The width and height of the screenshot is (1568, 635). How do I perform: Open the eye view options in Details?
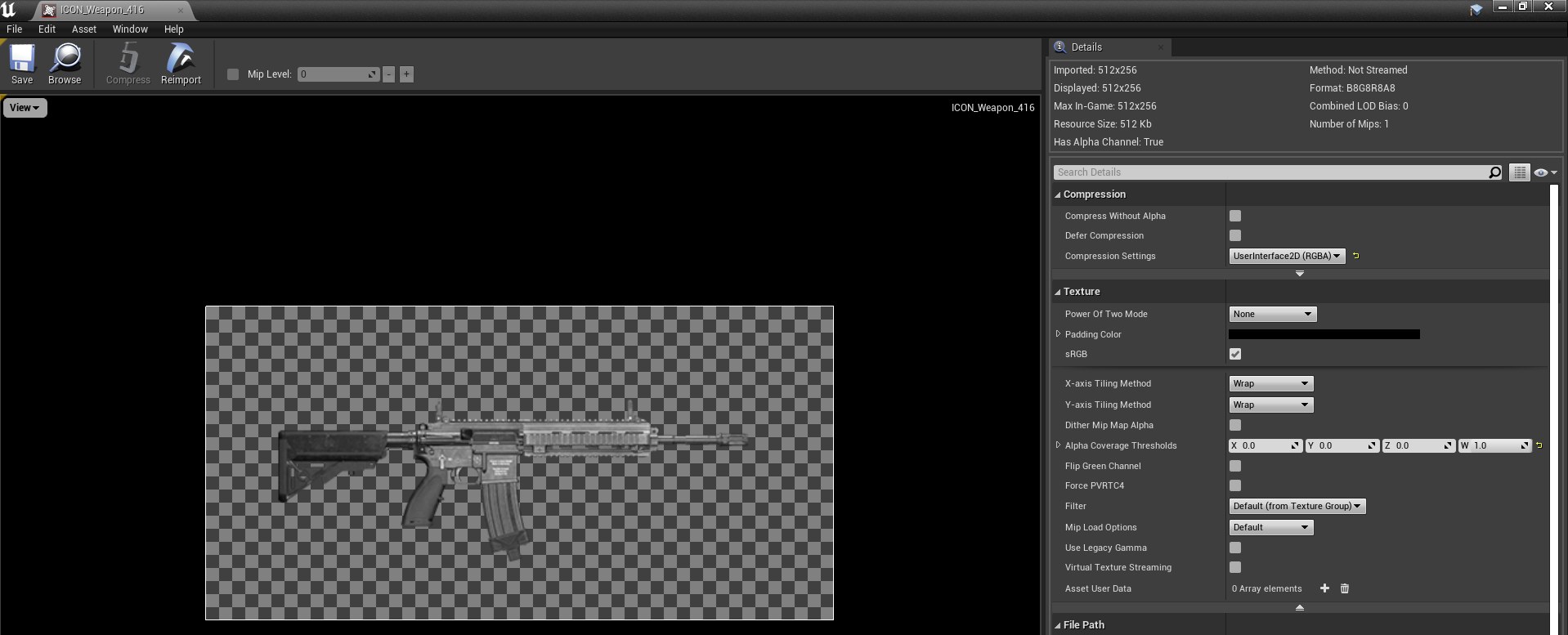click(1545, 172)
